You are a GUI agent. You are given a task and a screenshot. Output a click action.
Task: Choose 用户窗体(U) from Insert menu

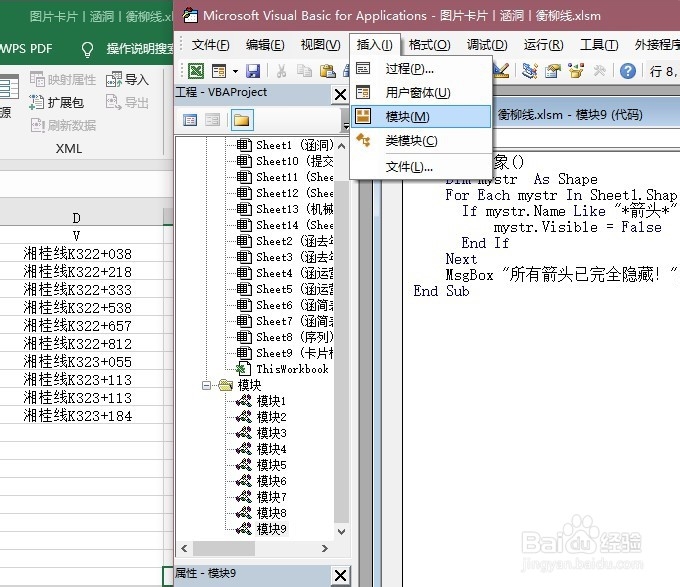point(421,92)
